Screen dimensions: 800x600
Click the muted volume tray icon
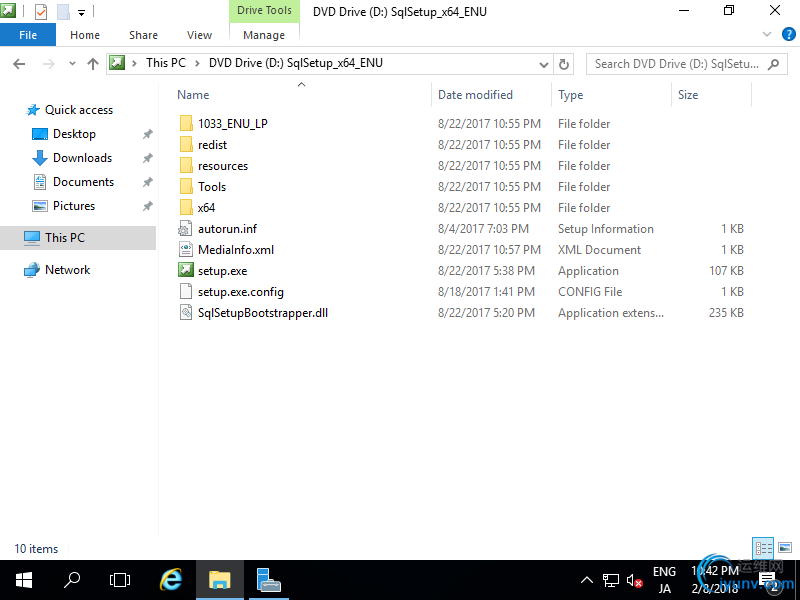coord(634,581)
